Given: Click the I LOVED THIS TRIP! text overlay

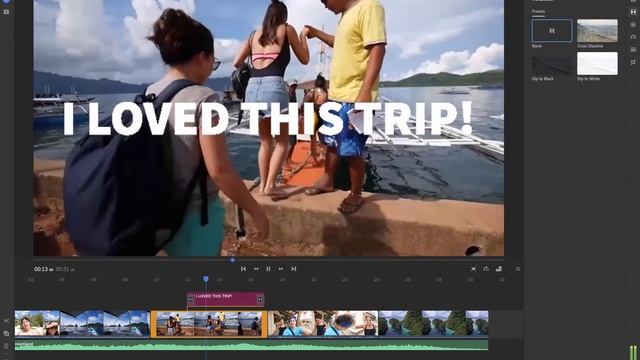Looking at the screenshot, I should coord(268,118).
